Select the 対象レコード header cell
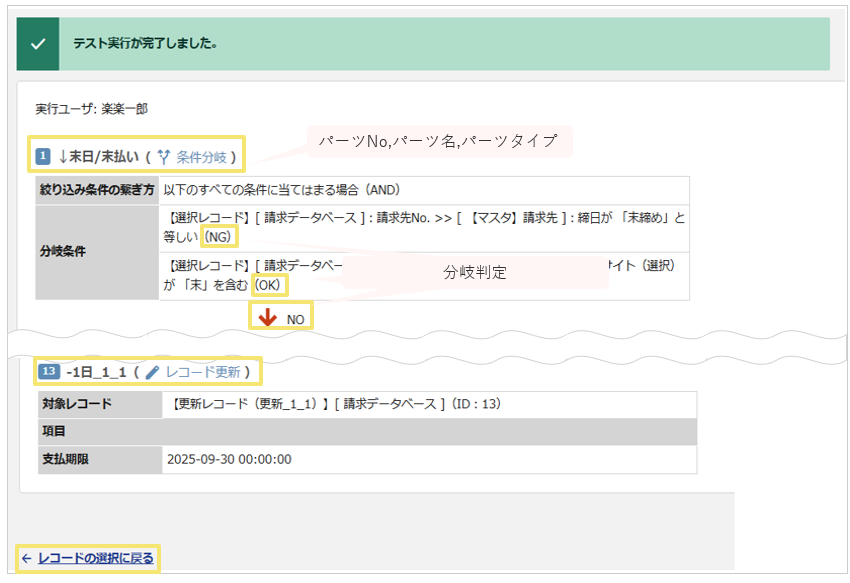 pyautogui.click(x=100, y=404)
